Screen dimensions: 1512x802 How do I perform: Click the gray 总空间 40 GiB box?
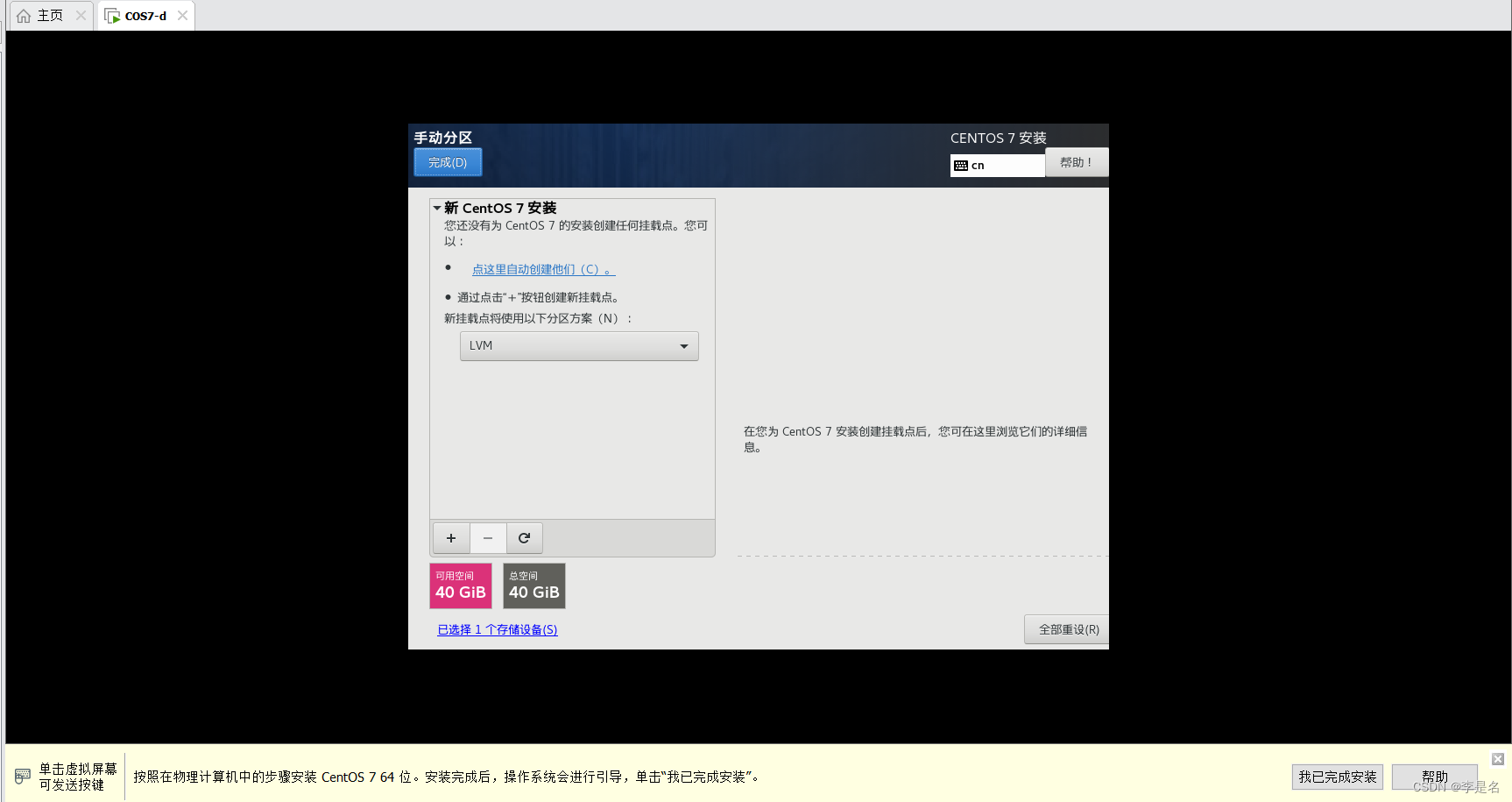tap(534, 586)
